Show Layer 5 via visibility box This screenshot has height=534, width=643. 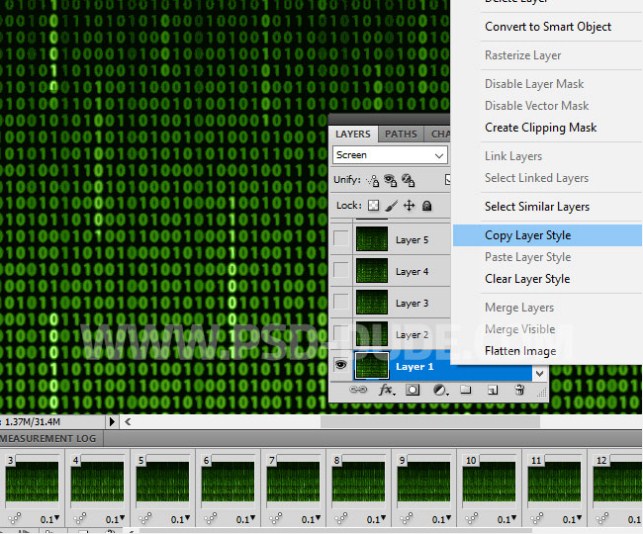[x=341, y=240]
